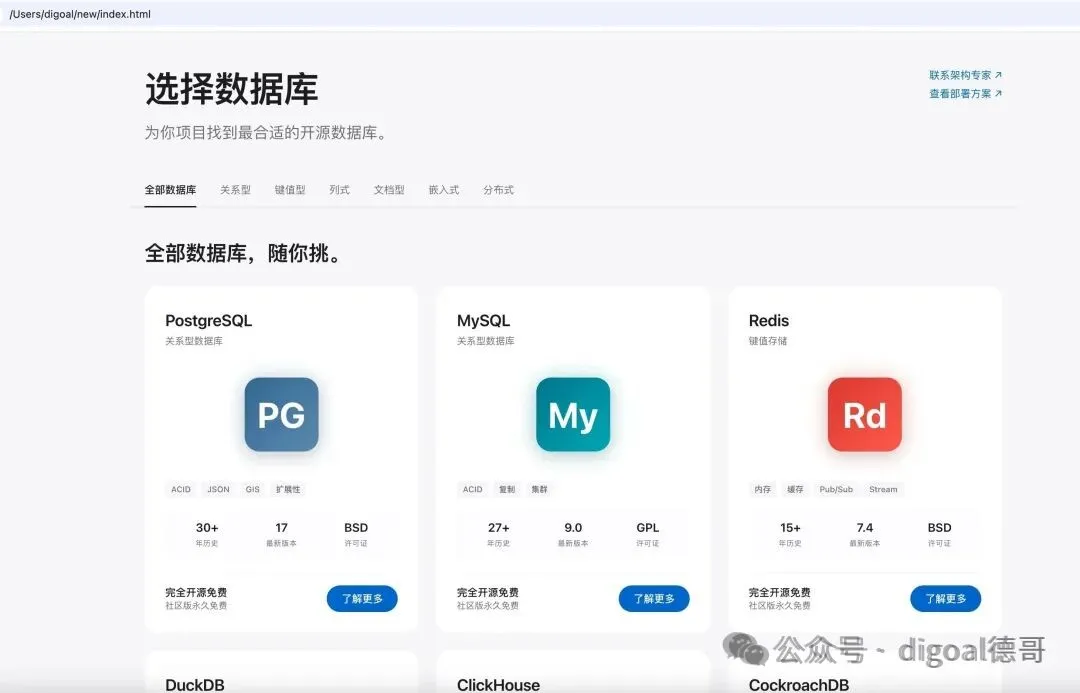Image resolution: width=1080 pixels, height=693 pixels.
Task: Click the 选择数据库 page heading
Action: 231,89
